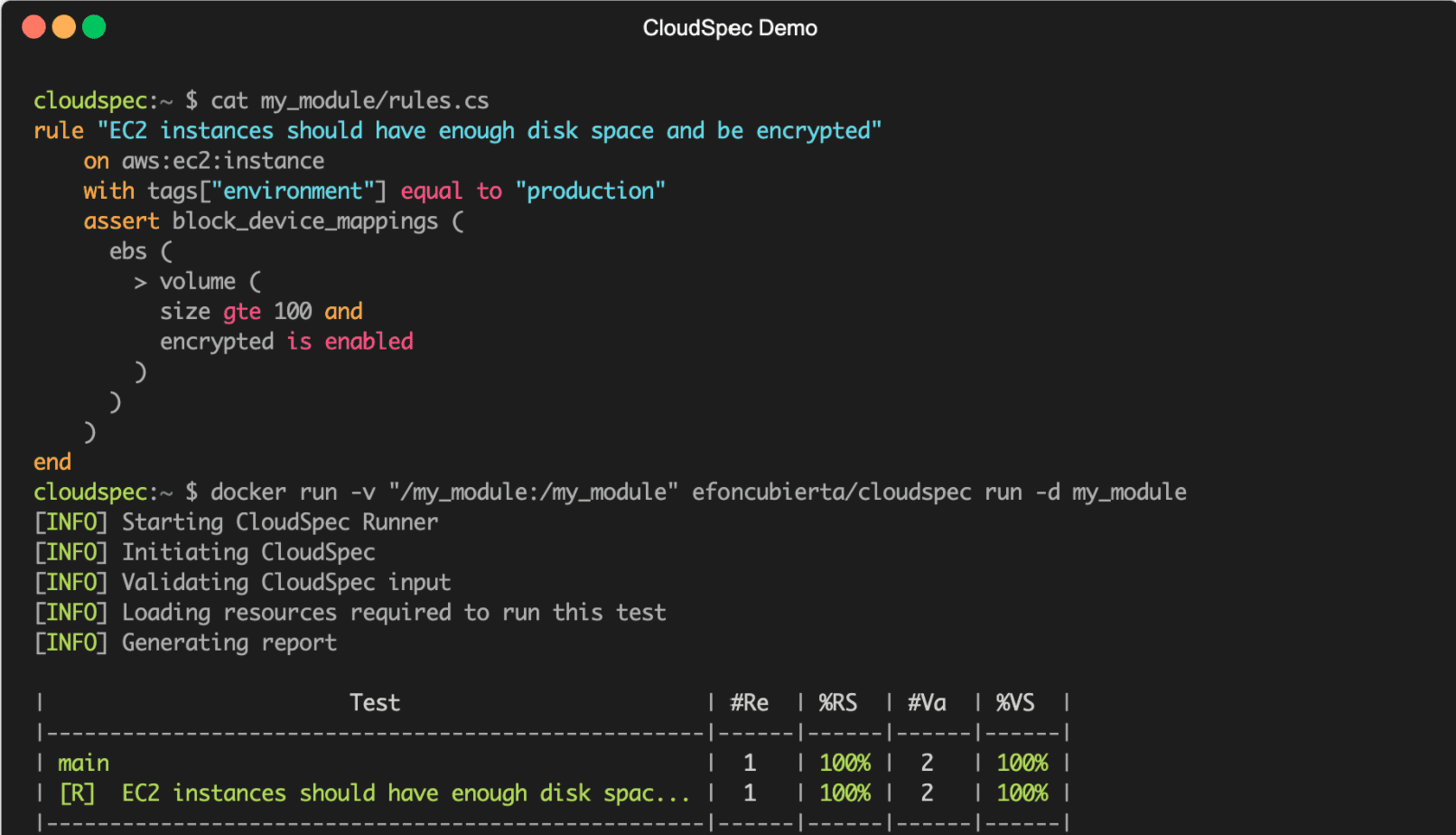
Task: Click 'block_device_mappings' in the assert line
Action: (305, 221)
